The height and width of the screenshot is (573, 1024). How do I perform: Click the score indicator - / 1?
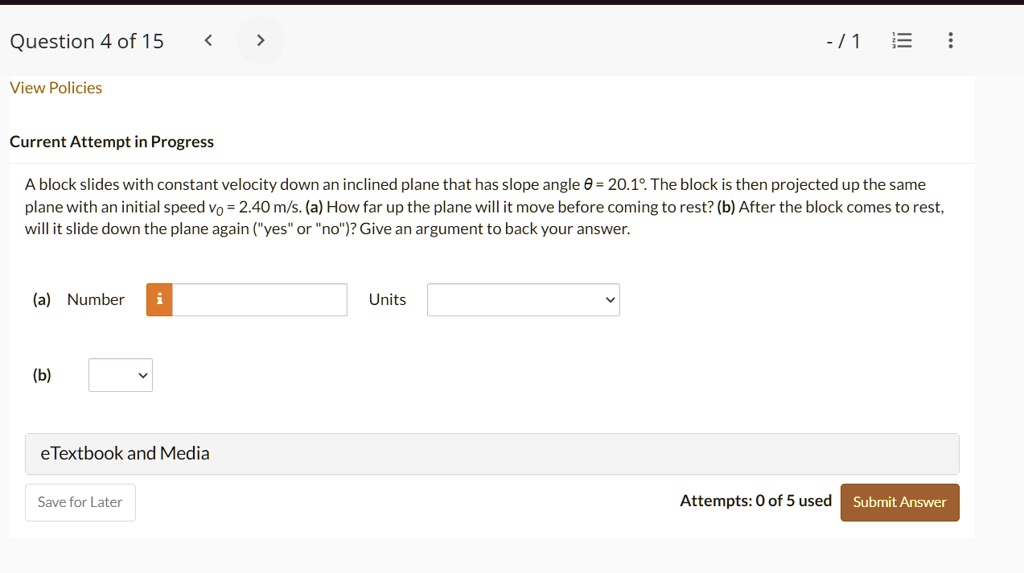843,41
